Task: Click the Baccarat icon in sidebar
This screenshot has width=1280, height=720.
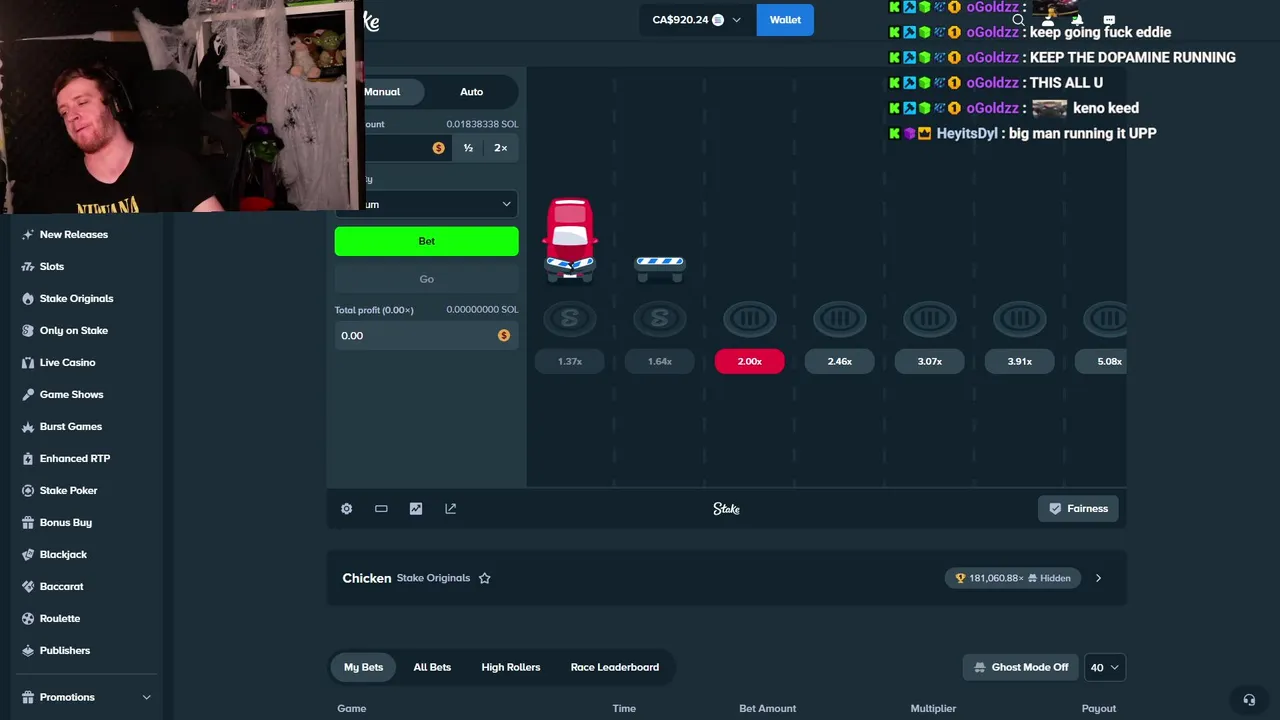Action: pos(28,586)
